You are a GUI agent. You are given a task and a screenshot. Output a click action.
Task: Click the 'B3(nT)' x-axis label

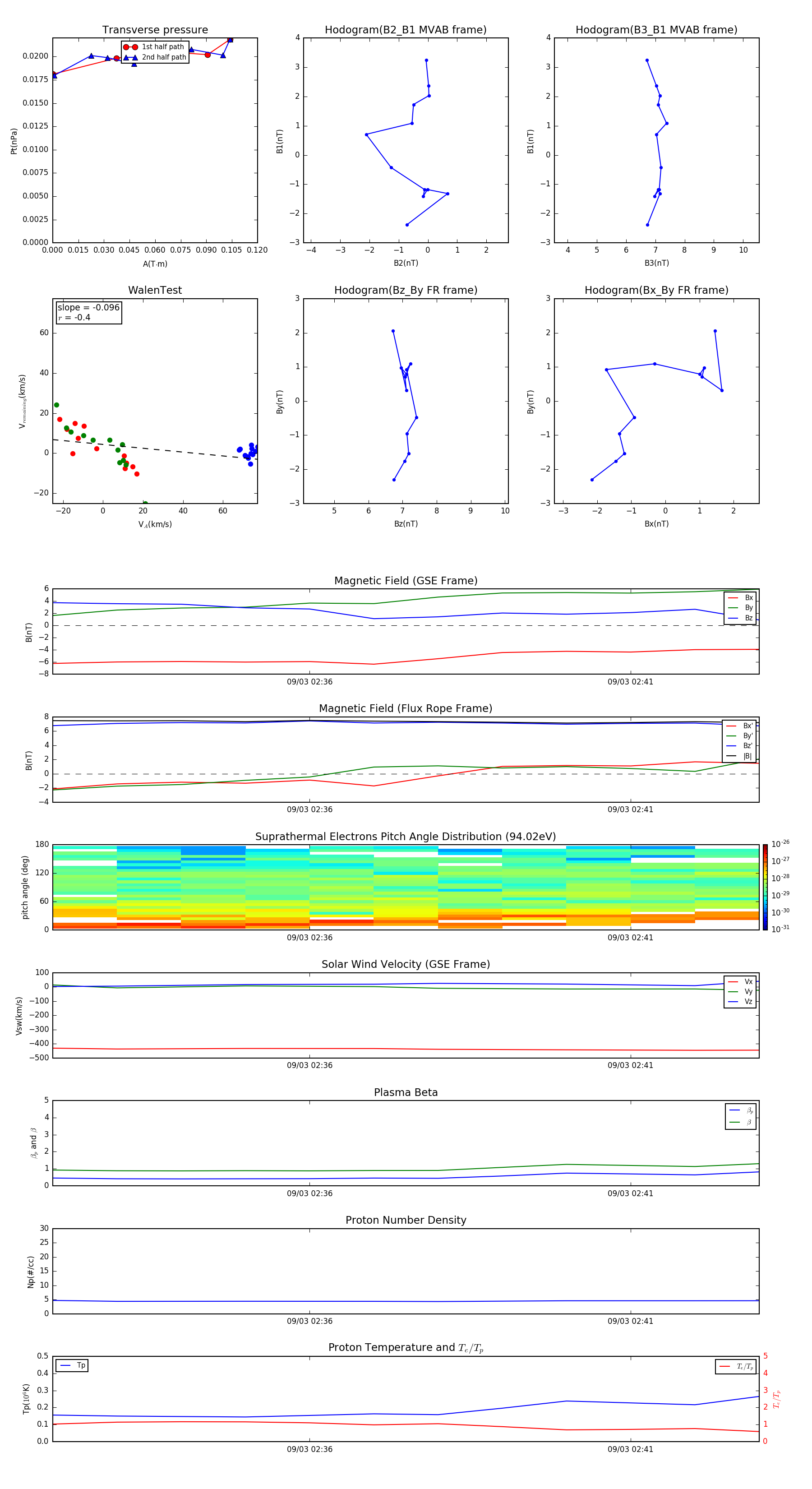pyautogui.click(x=656, y=263)
